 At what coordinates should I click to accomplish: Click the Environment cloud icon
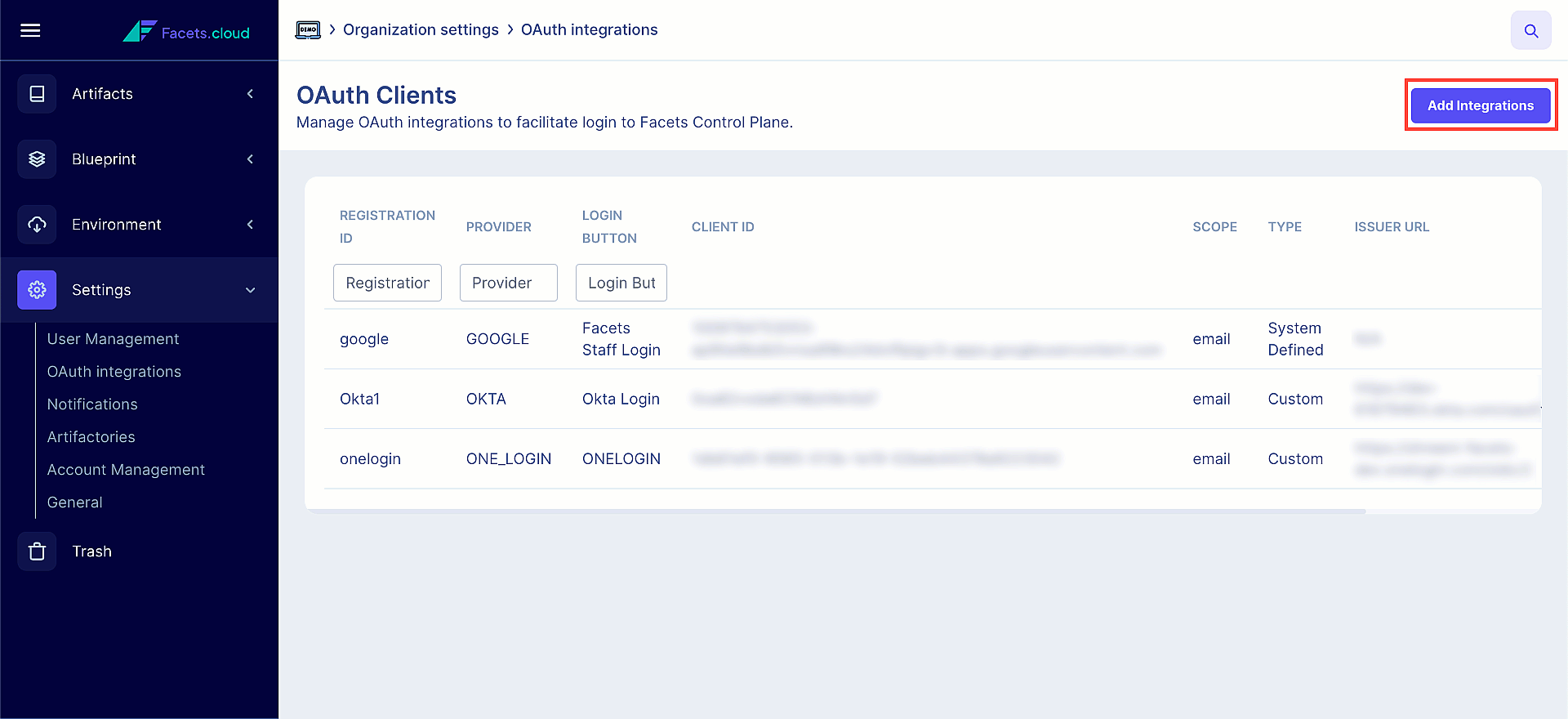pyautogui.click(x=37, y=225)
